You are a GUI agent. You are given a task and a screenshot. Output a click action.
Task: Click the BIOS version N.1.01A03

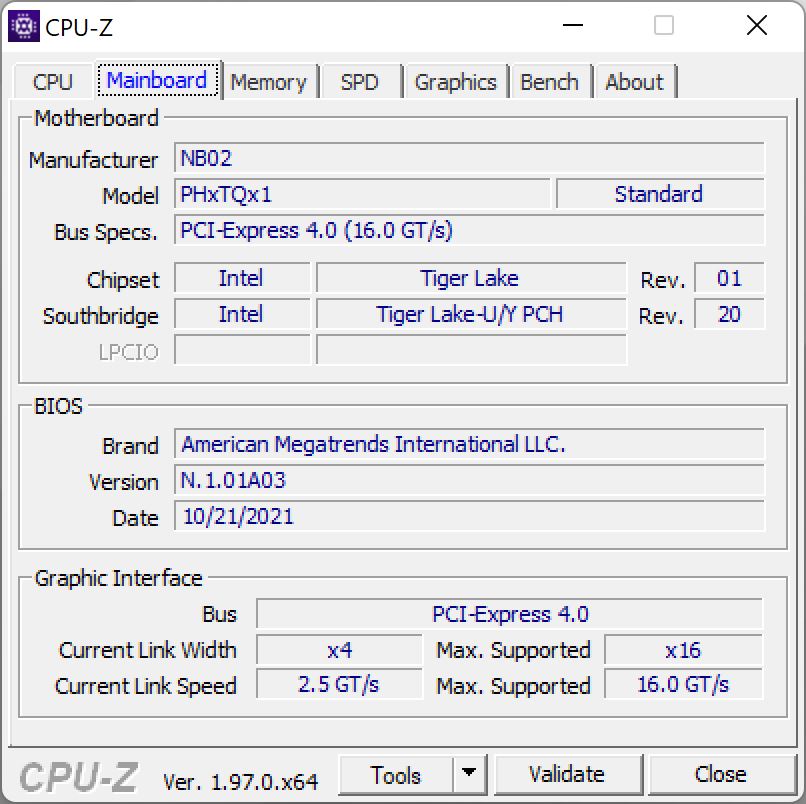click(x=469, y=480)
